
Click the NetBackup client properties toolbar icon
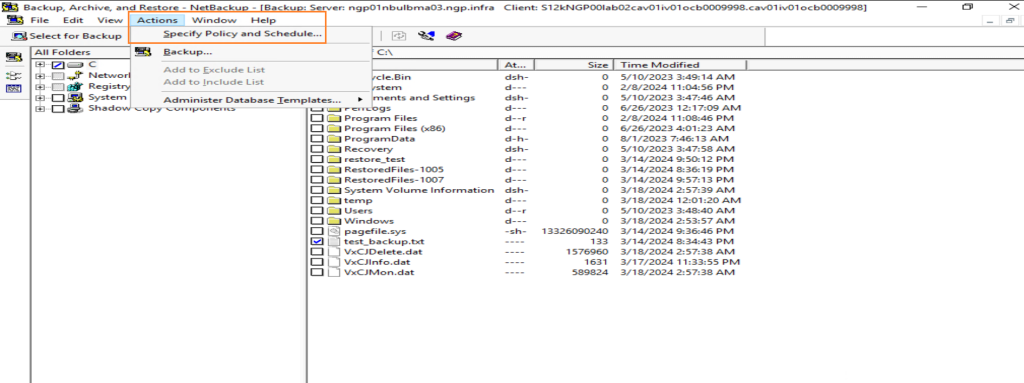pyautogui.click(x=426, y=36)
